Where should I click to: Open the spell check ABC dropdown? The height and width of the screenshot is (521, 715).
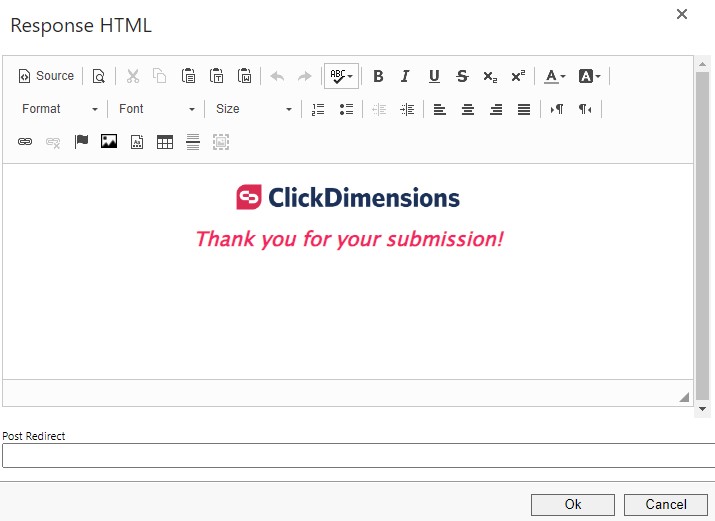(x=341, y=76)
